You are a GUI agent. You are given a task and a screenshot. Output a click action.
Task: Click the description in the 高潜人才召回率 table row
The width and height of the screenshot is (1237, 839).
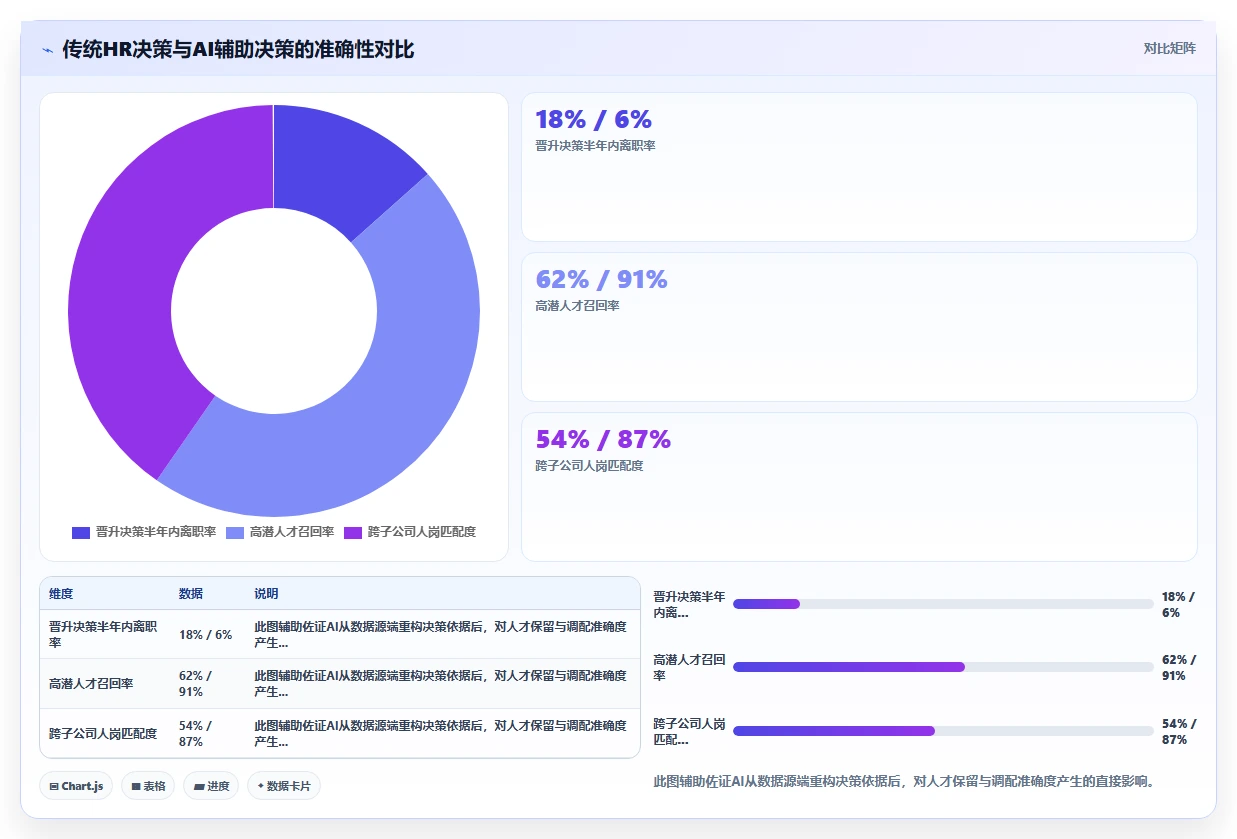442,684
